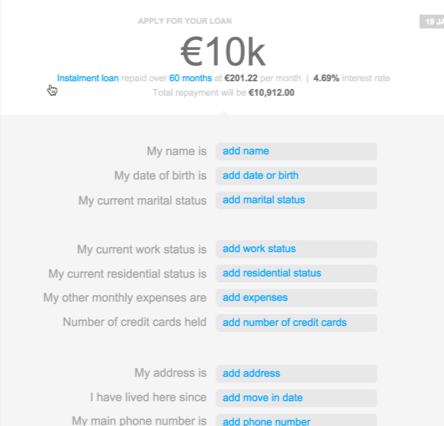This screenshot has width=444, height=426.
Task: Change the 60 months repayment term
Action: pos(190,78)
